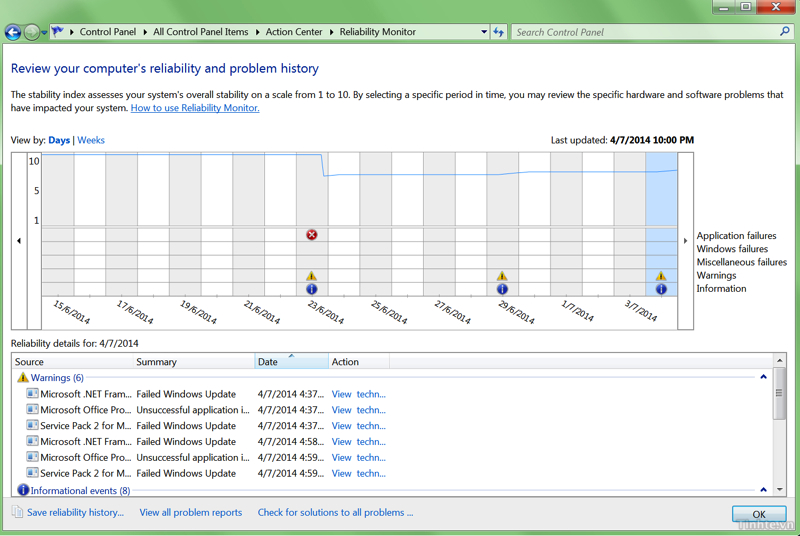Screen dimensions: 800x536
Task: Open the address bar history dropdown
Action: 484,32
